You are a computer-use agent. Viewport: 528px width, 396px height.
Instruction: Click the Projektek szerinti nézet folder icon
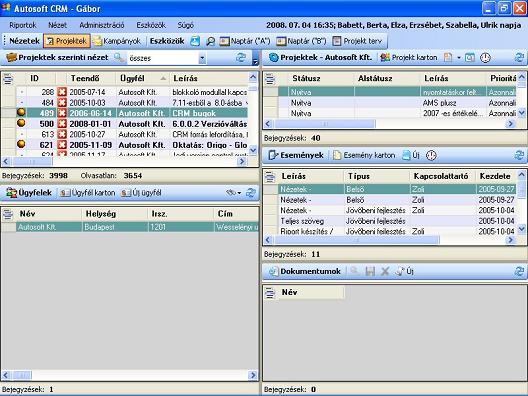click(x=11, y=57)
